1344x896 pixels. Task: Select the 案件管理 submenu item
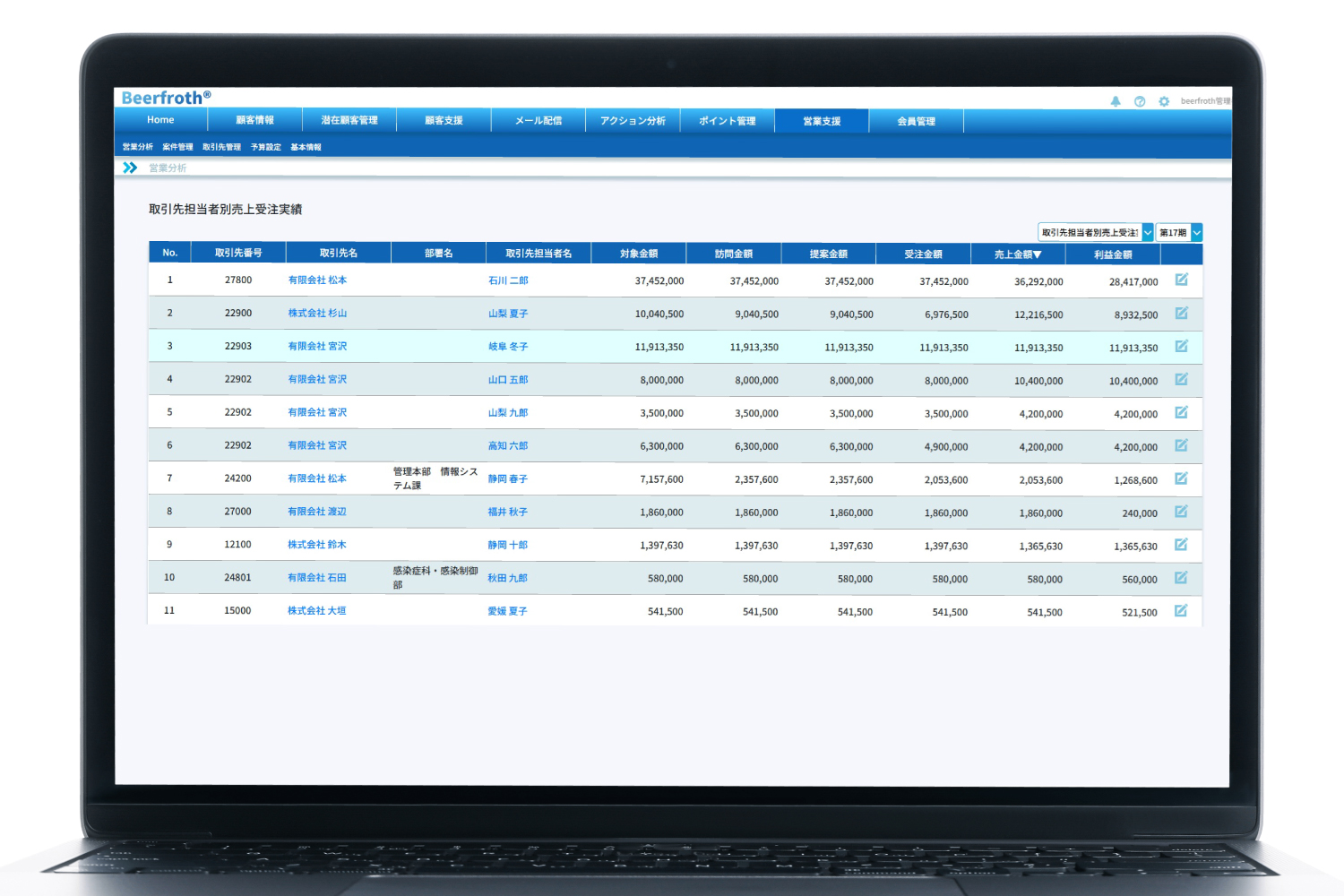tap(177, 147)
